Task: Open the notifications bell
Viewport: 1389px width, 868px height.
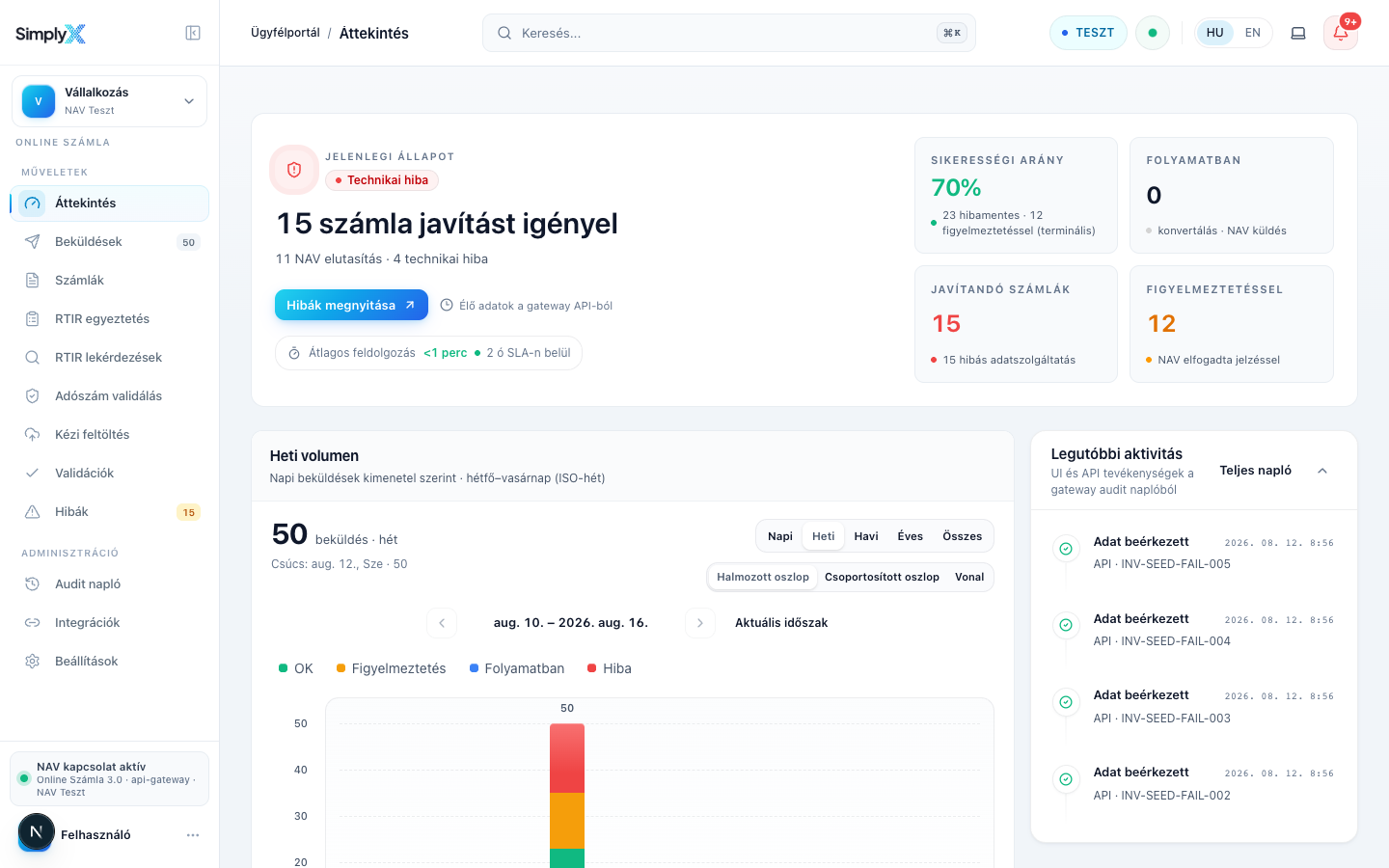Action: coord(1341,33)
